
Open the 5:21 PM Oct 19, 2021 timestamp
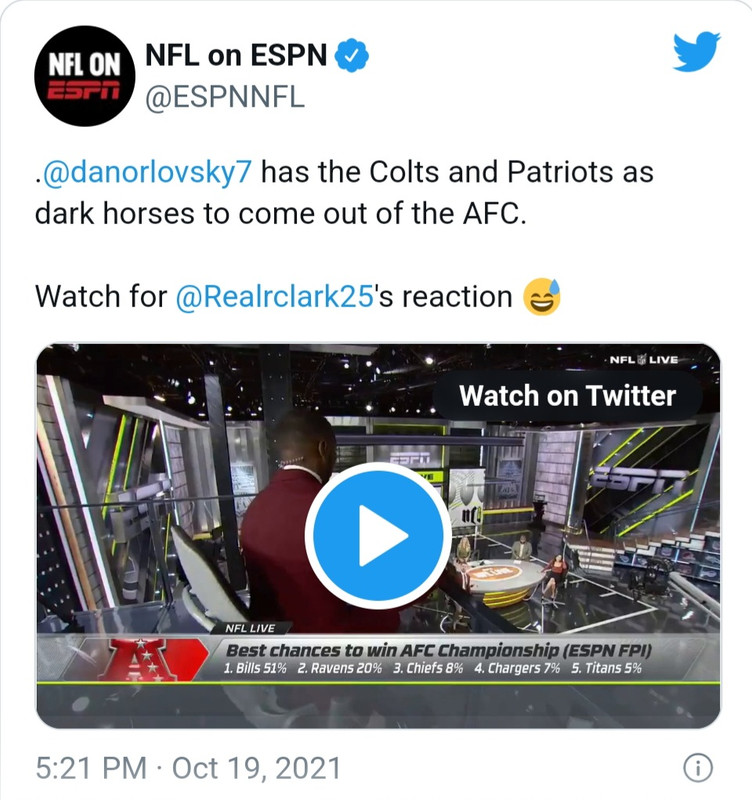point(188,768)
